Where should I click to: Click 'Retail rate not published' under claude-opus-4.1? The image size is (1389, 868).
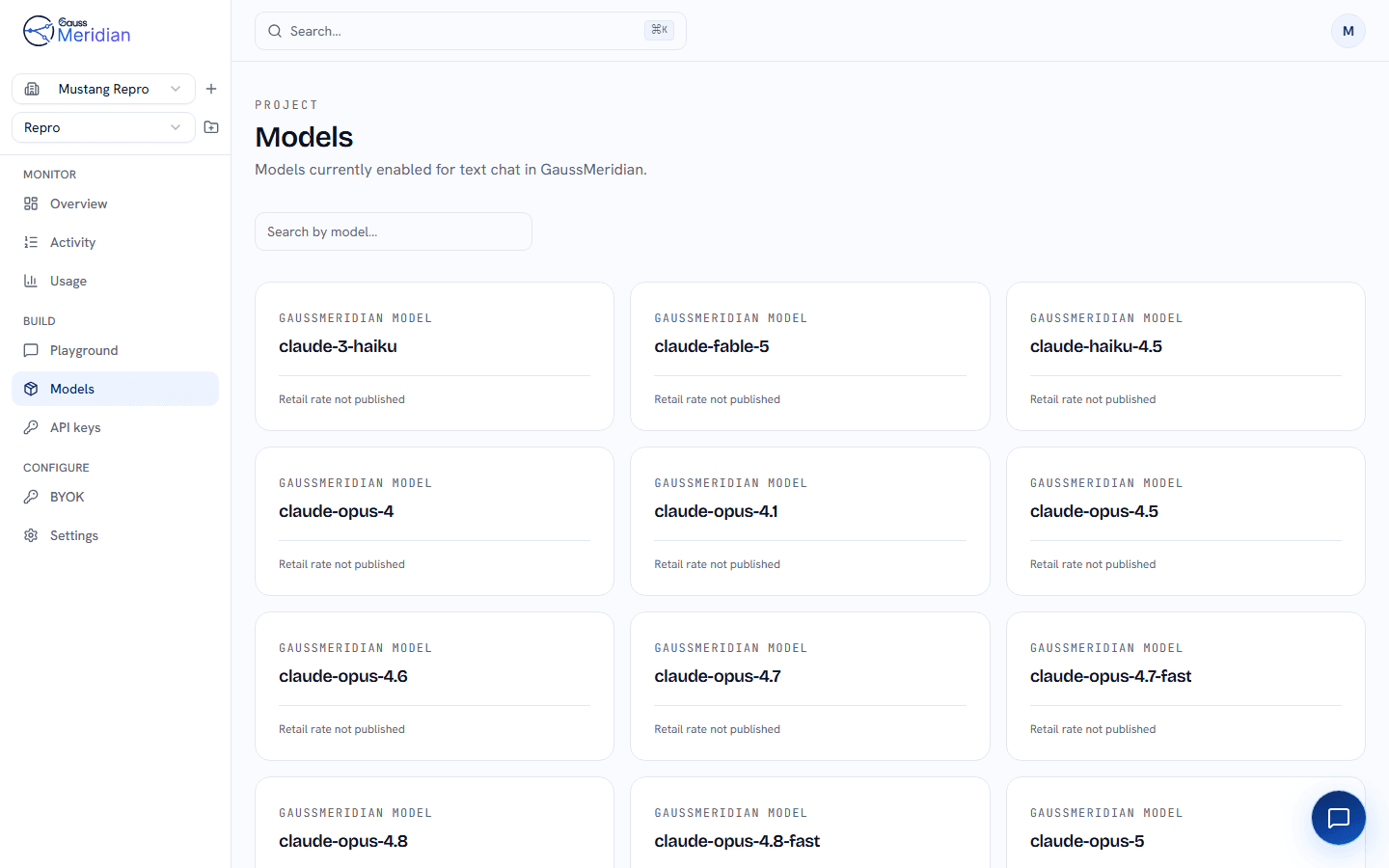coord(717,564)
